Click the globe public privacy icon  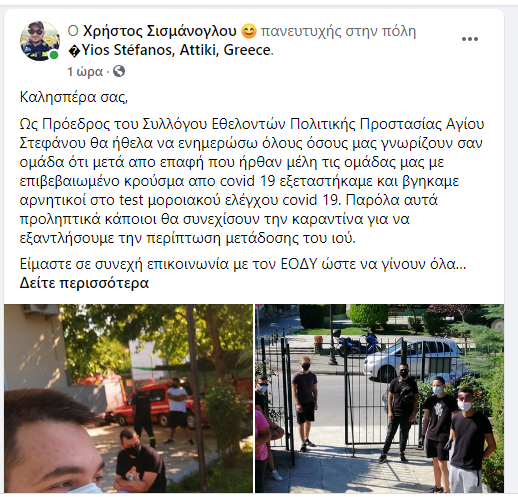coord(119,71)
